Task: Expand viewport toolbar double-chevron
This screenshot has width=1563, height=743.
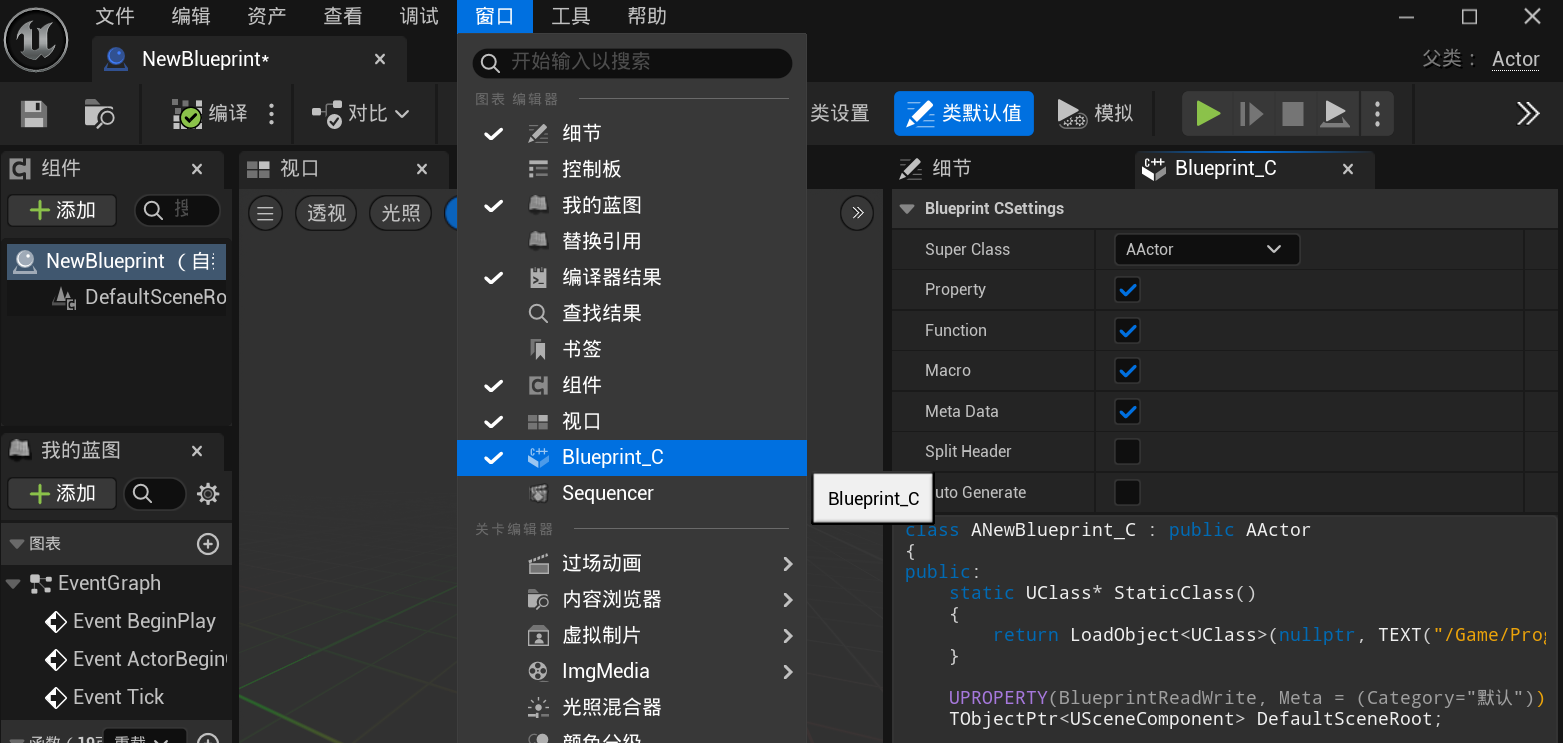Action: coord(857,212)
